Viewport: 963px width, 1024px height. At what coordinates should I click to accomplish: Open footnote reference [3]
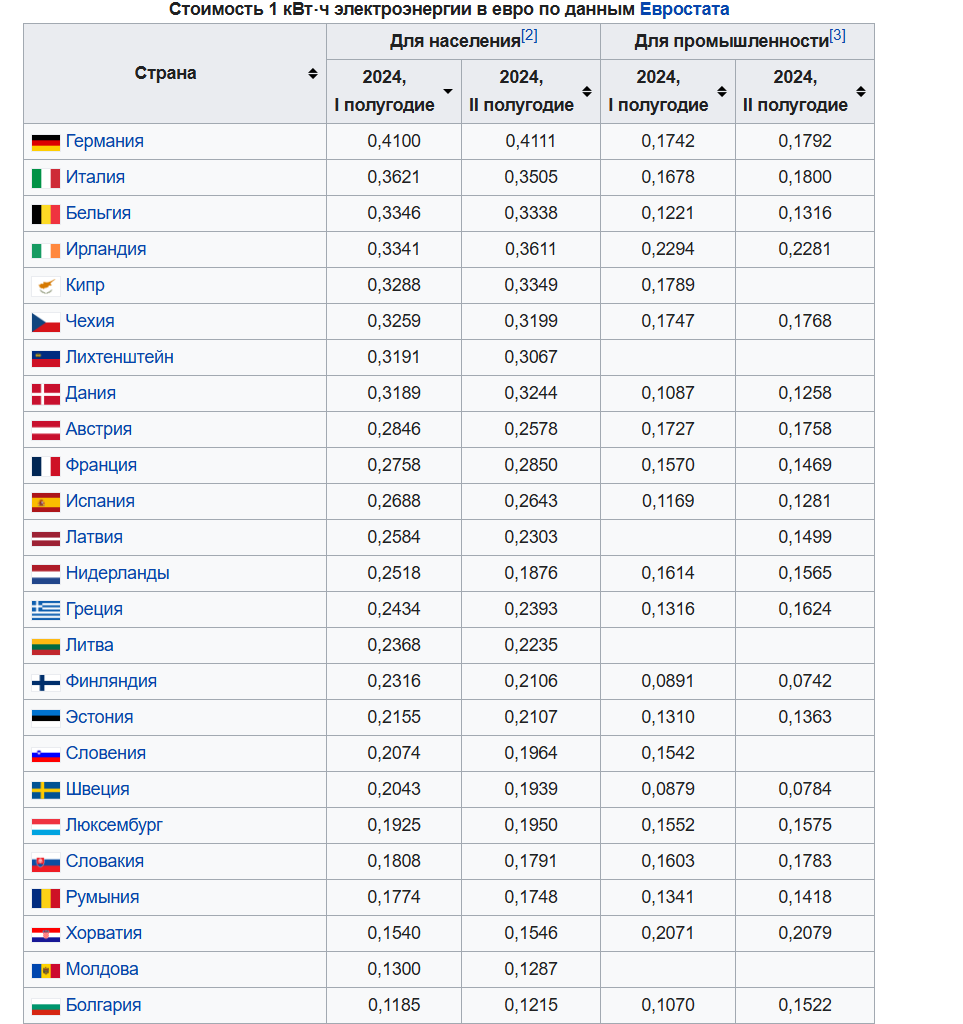pos(837,36)
